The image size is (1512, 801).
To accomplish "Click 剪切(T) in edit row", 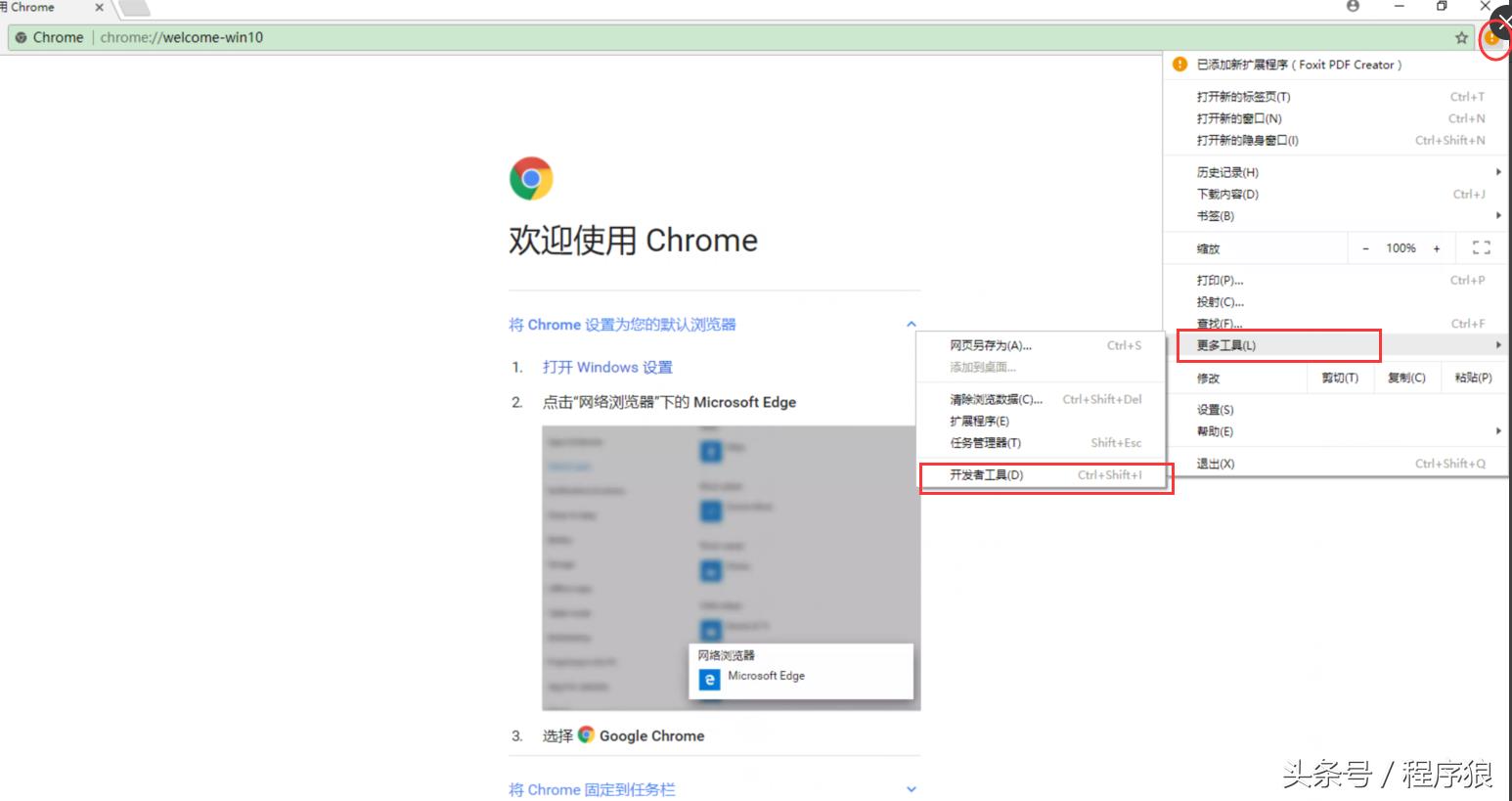I will point(1340,378).
